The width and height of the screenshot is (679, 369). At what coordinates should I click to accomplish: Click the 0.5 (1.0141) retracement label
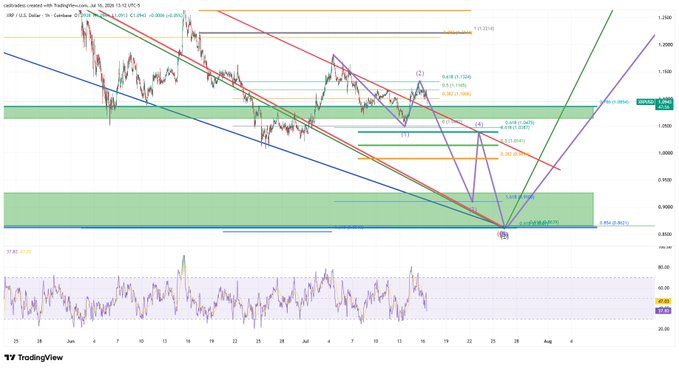click(x=513, y=141)
